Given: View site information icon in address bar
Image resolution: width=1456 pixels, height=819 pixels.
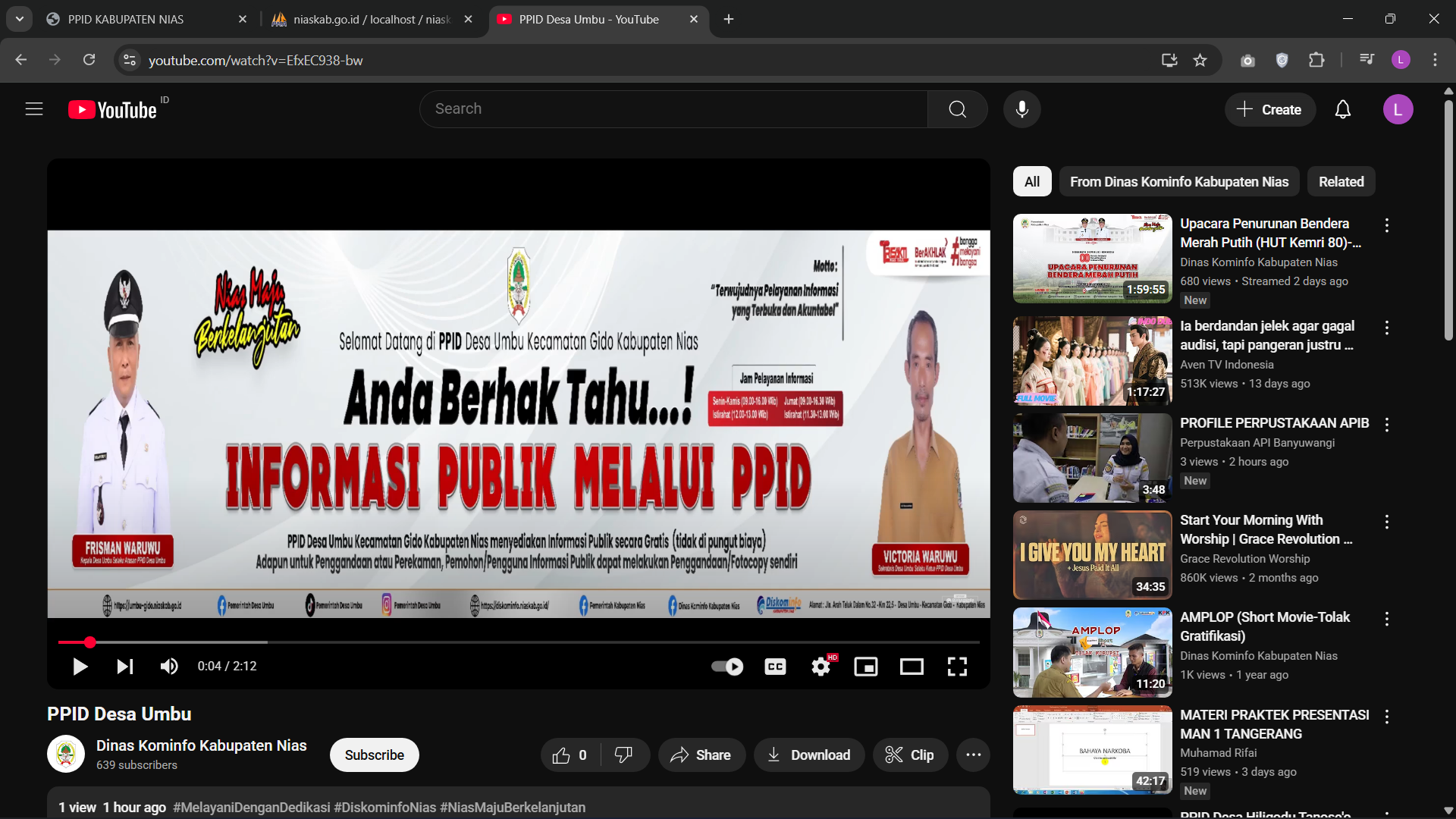Looking at the screenshot, I should (130, 60).
